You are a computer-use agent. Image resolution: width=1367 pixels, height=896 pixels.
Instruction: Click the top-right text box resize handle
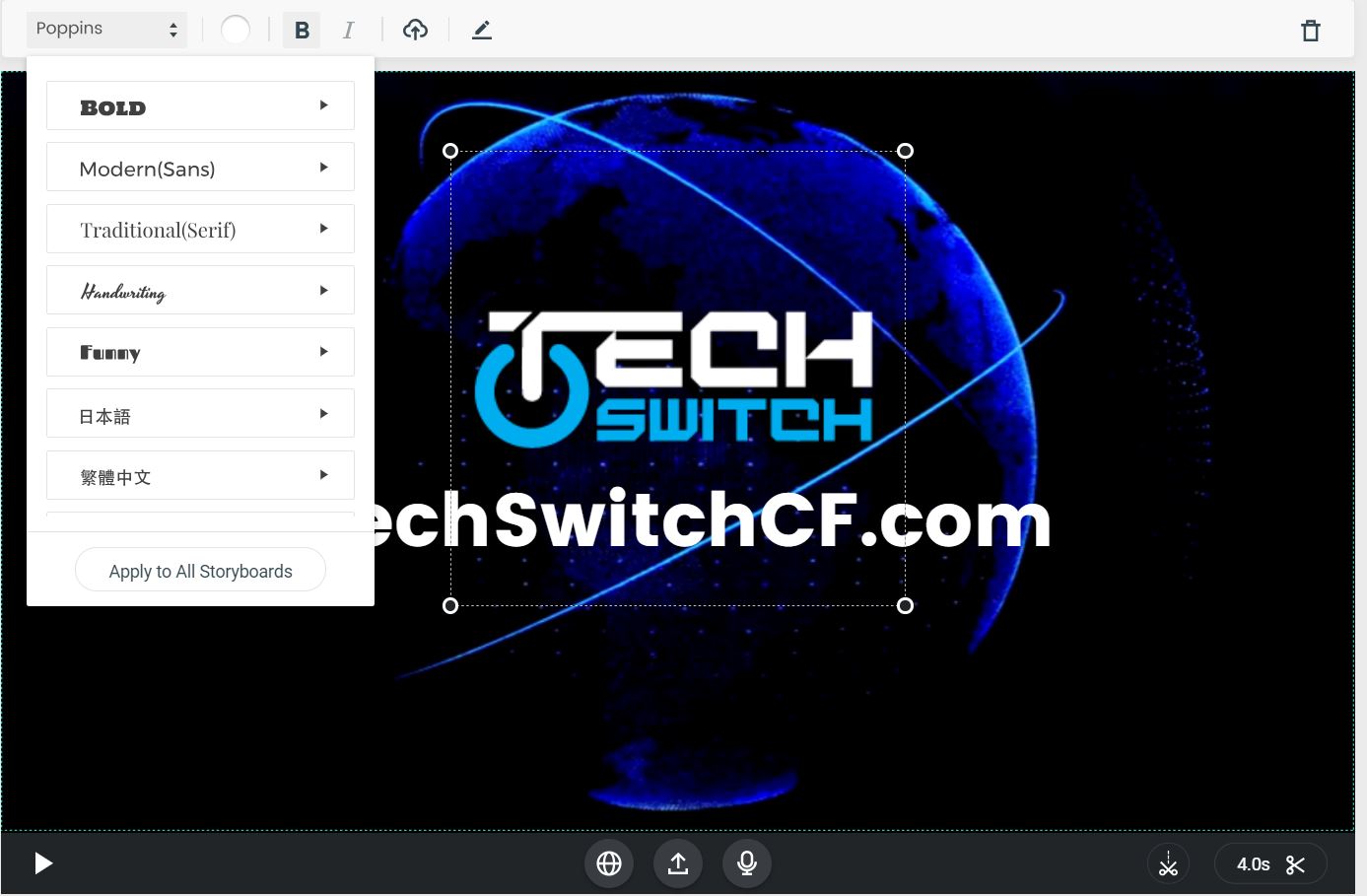905,151
